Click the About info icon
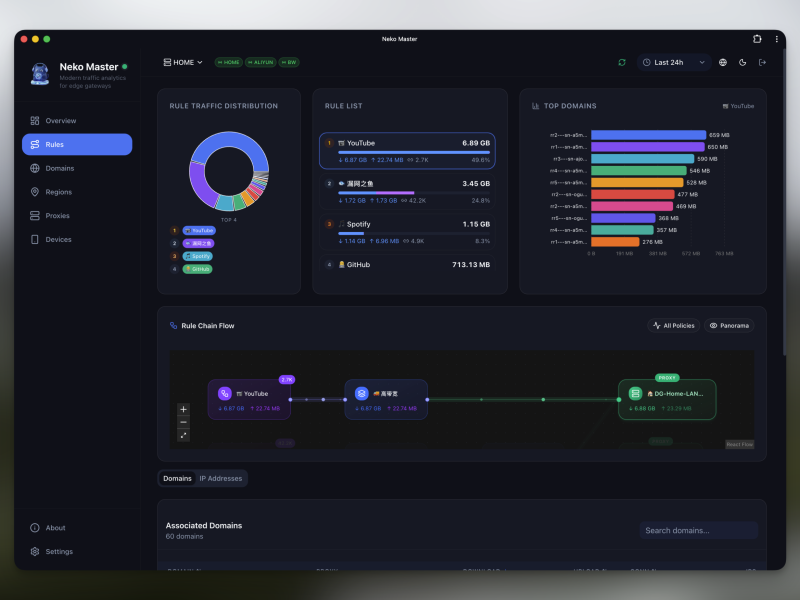The height and width of the screenshot is (600, 800). tap(35, 528)
